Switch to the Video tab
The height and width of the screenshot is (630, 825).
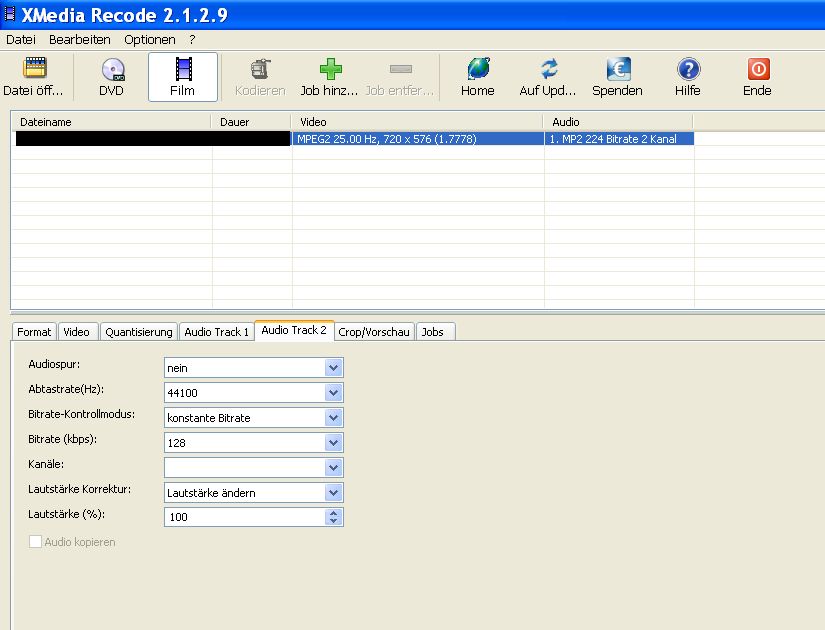77,332
